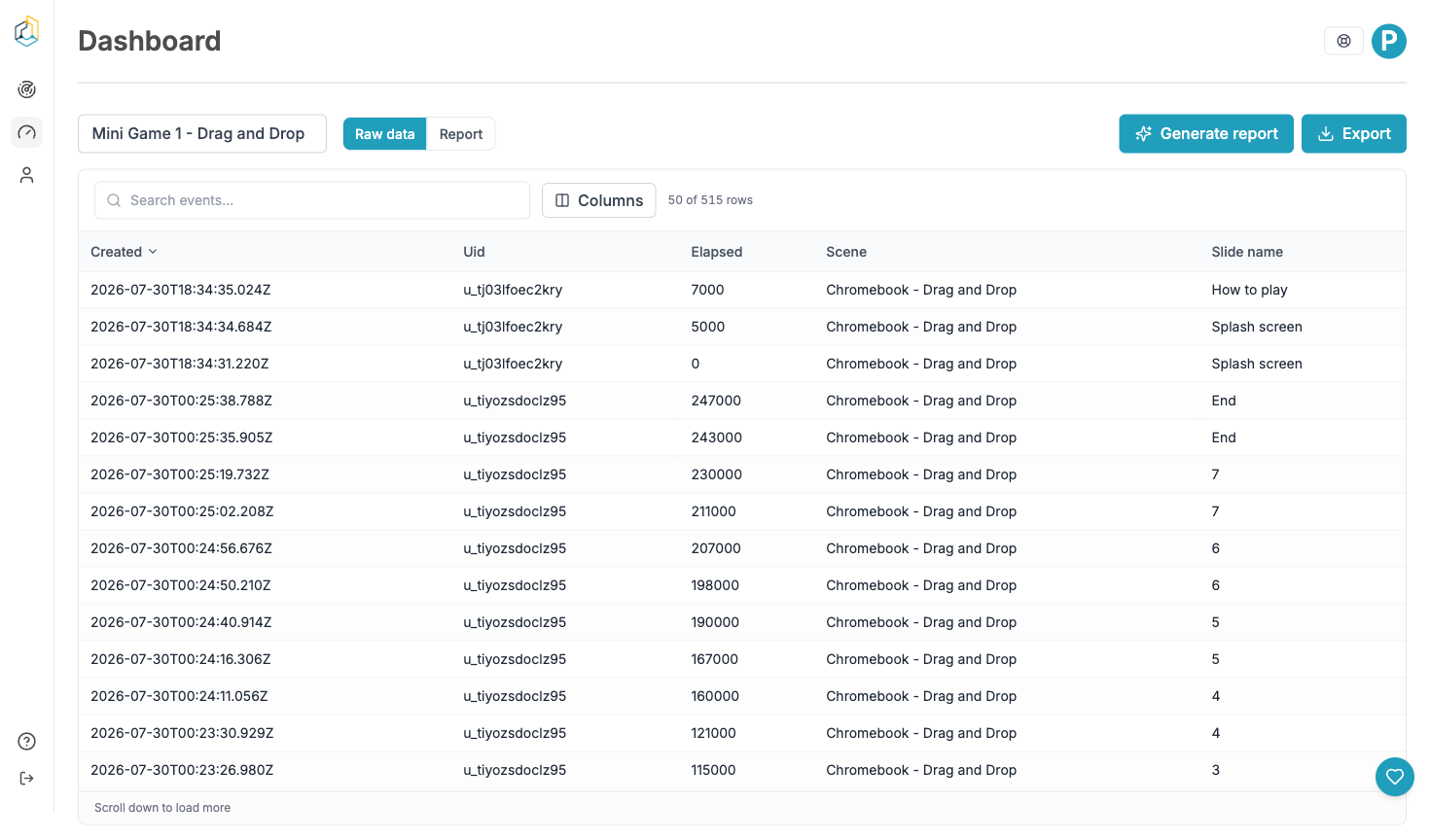This screenshot has width=1430, height=840.
Task: Click the Export button
Action: point(1354,134)
